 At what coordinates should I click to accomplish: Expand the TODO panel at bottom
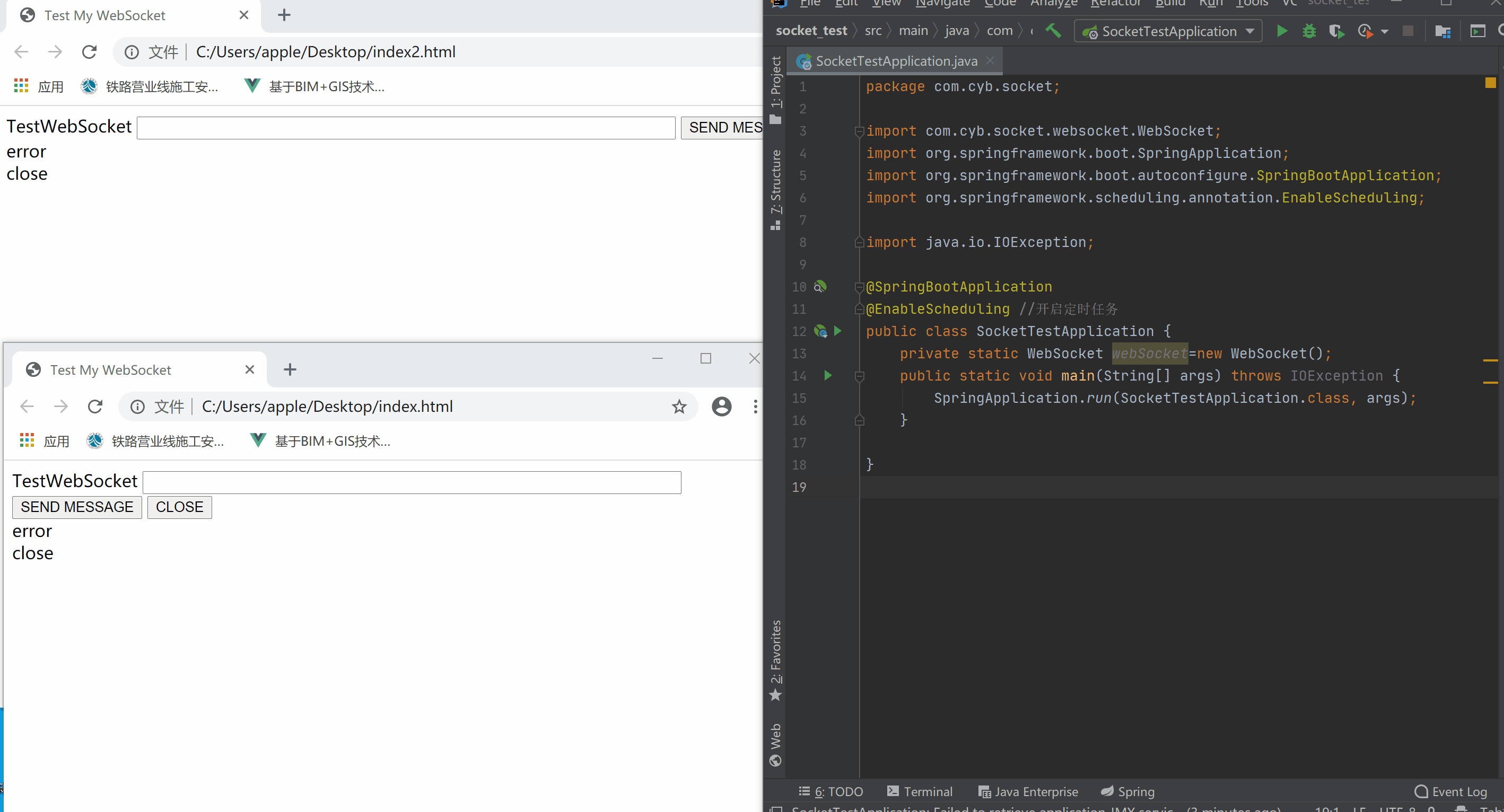coord(839,792)
